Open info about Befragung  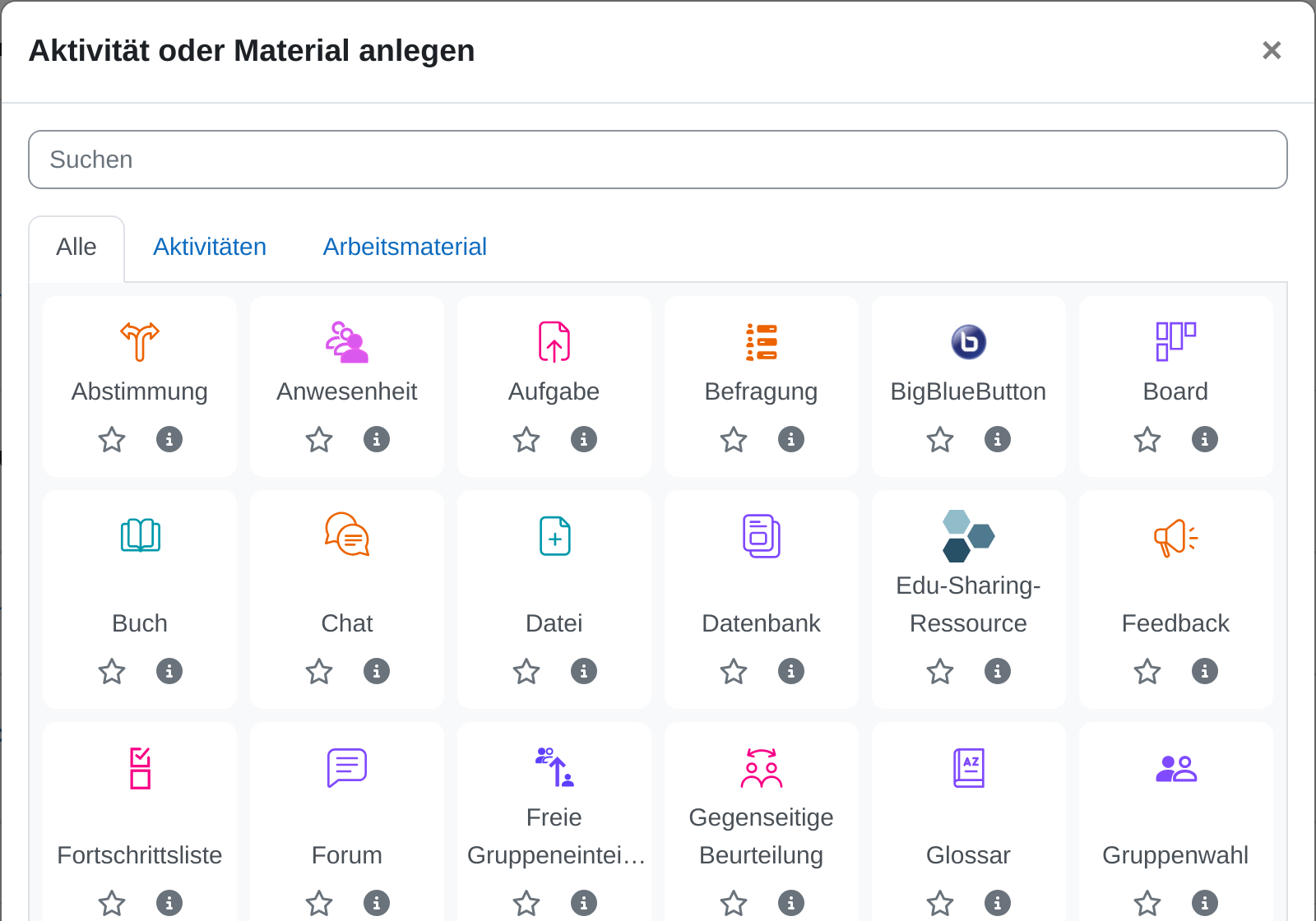pyautogui.click(x=791, y=439)
